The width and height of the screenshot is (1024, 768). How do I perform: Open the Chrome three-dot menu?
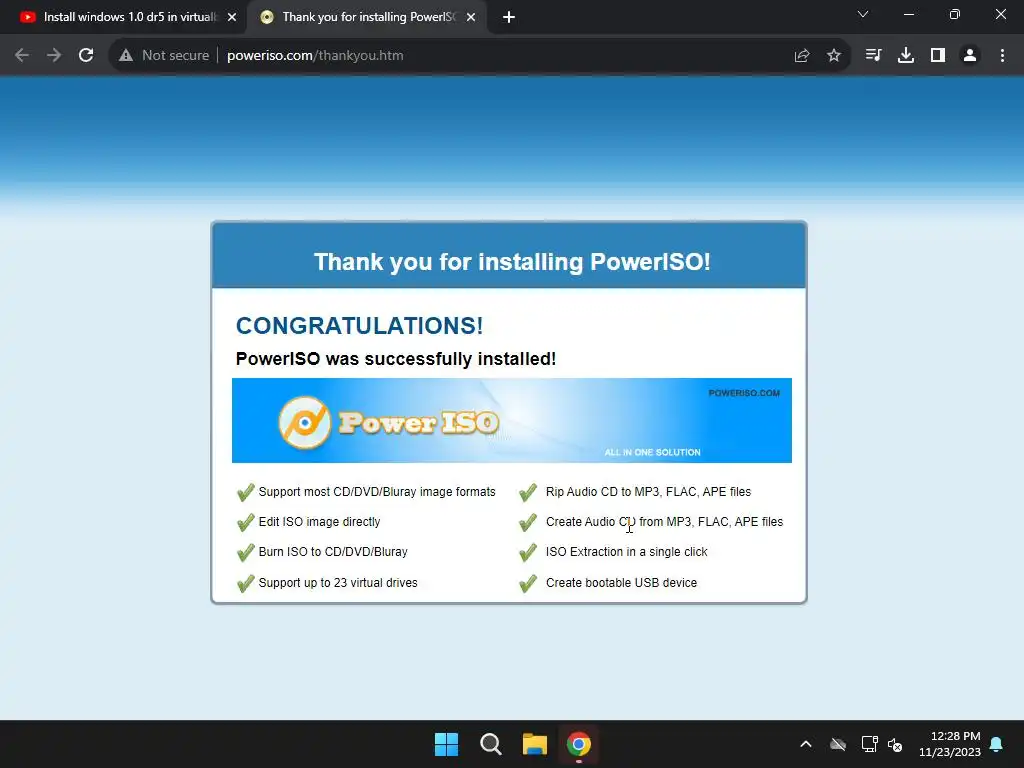pyautogui.click(x=1002, y=56)
